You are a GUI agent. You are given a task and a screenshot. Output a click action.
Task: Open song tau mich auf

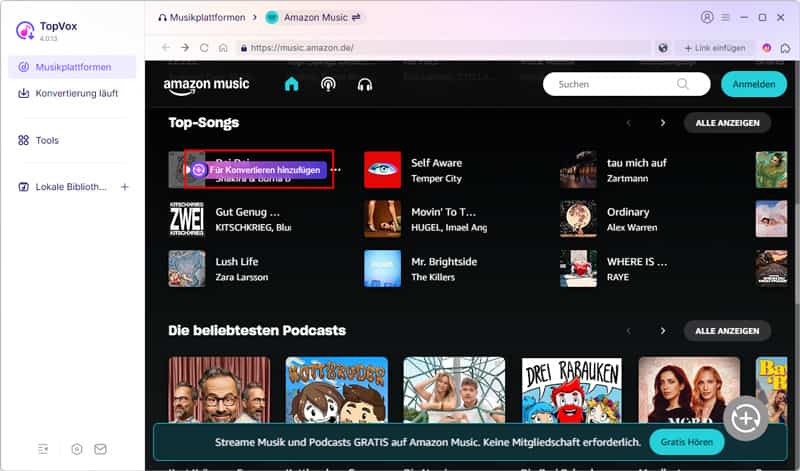(x=637, y=163)
